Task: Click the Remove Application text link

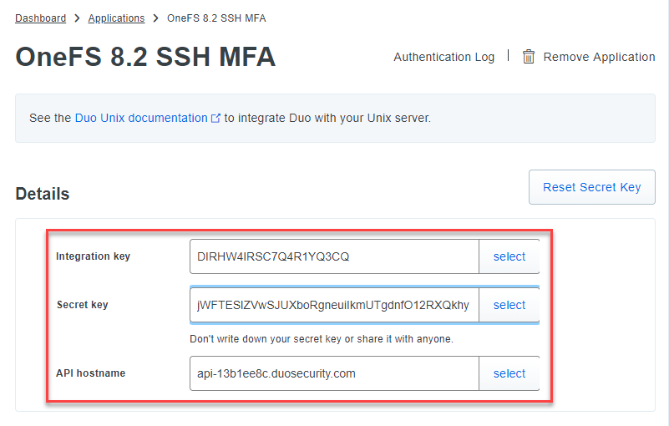Action: (599, 57)
